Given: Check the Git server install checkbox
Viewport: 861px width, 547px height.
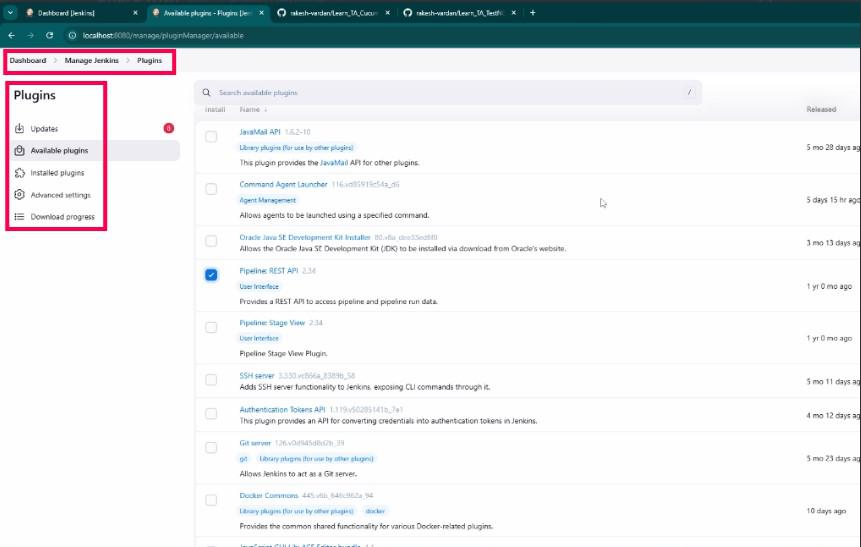Looking at the screenshot, I should (211, 448).
